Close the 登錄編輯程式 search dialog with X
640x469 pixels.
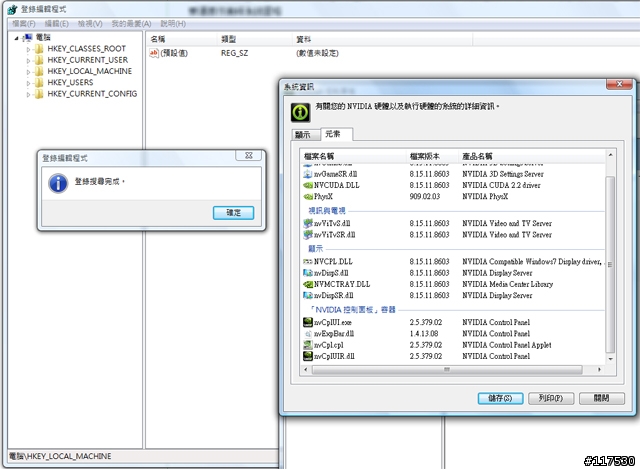pyautogui.click(x=249, y=156)
